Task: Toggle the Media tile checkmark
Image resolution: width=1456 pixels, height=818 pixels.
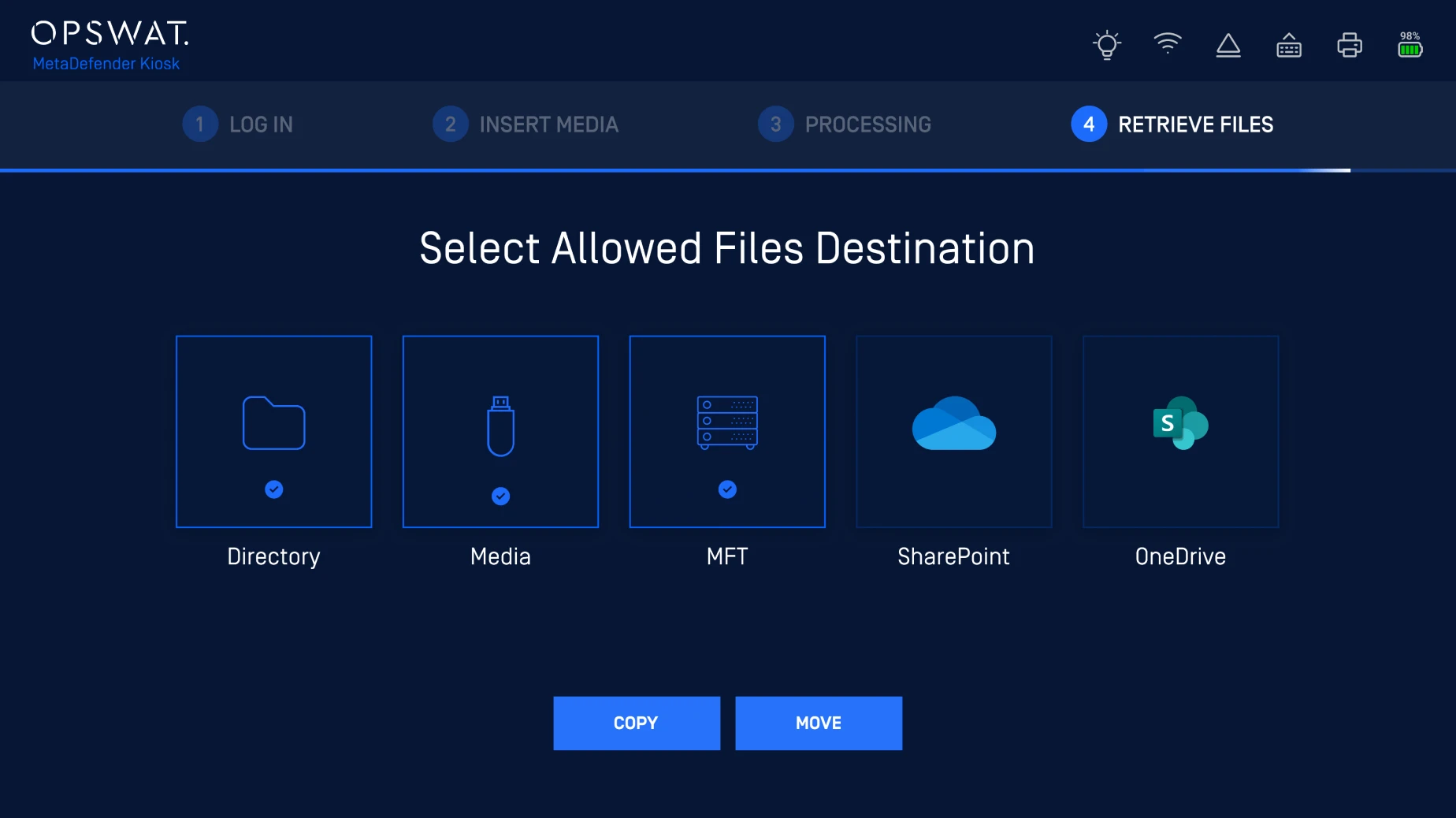Action: pyautogui.click(x=500, y=496)
